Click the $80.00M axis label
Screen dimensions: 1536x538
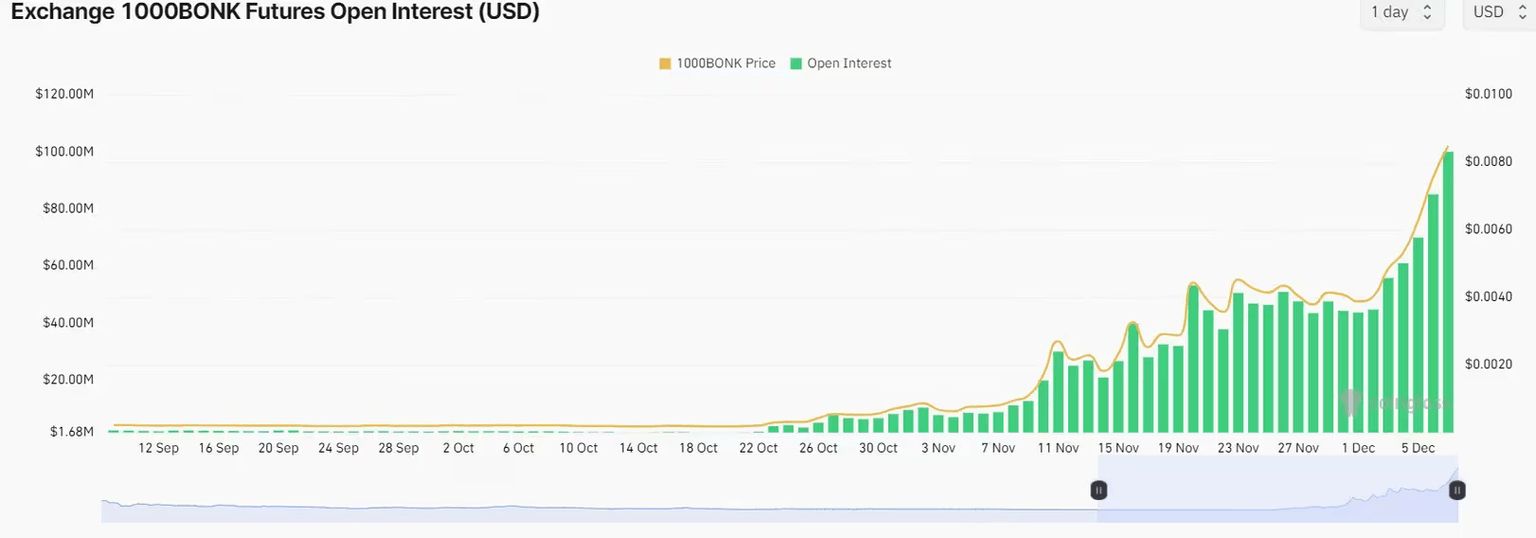click(67, 208)
